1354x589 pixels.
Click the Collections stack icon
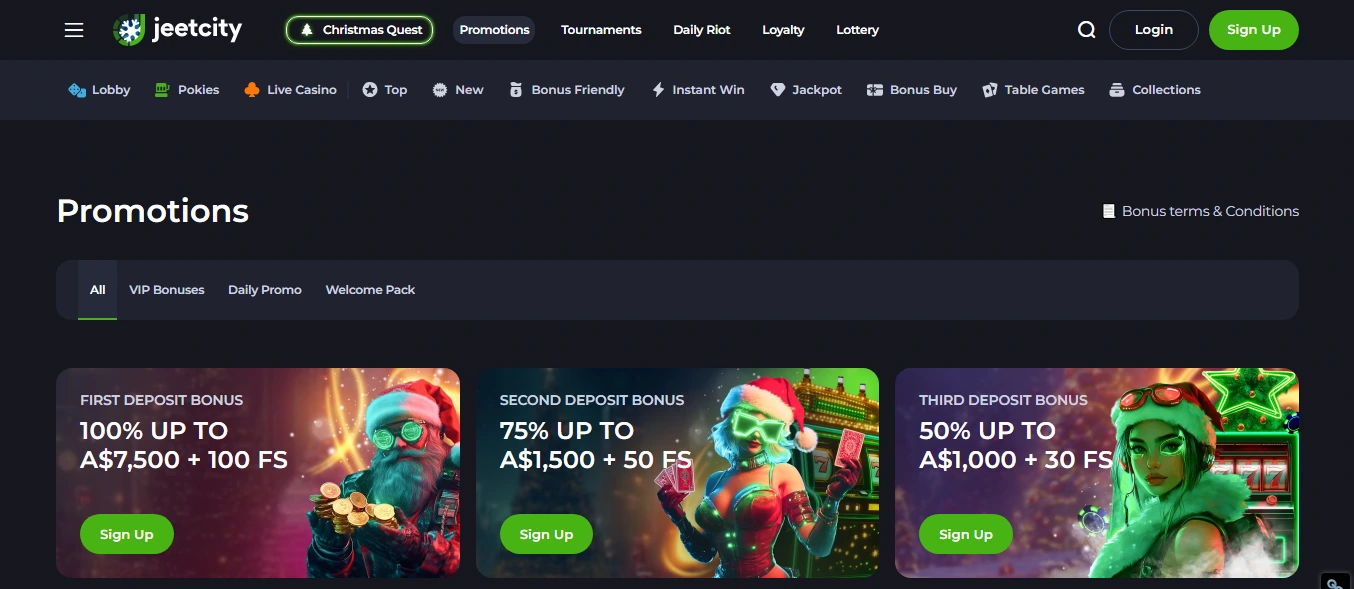1117,90
